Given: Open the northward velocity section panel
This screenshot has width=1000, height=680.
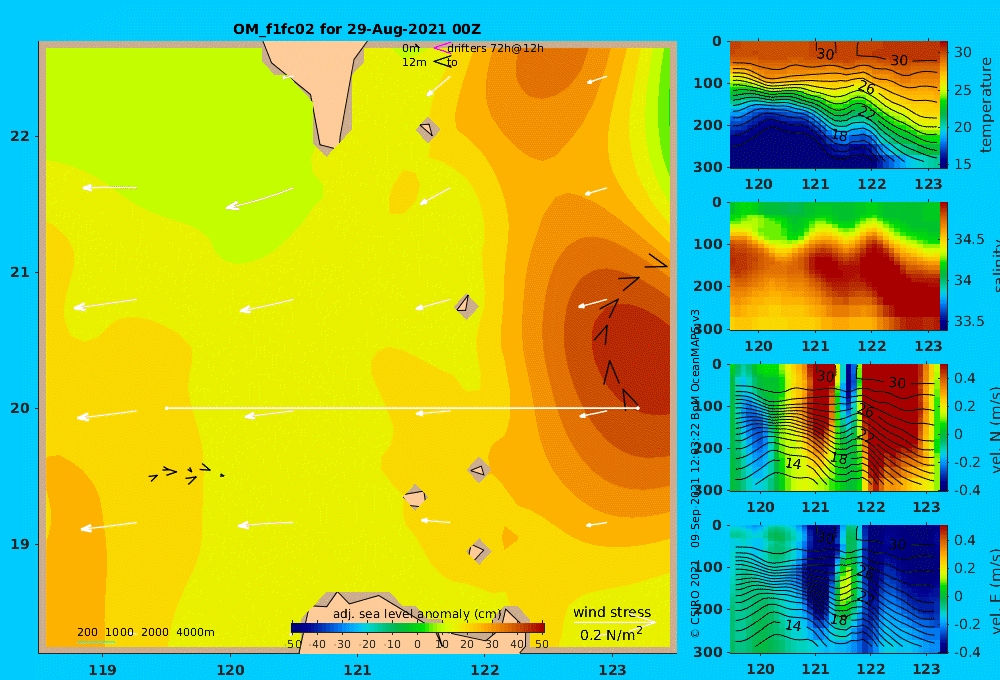Looking at the screenshot, I should (834, 427).
